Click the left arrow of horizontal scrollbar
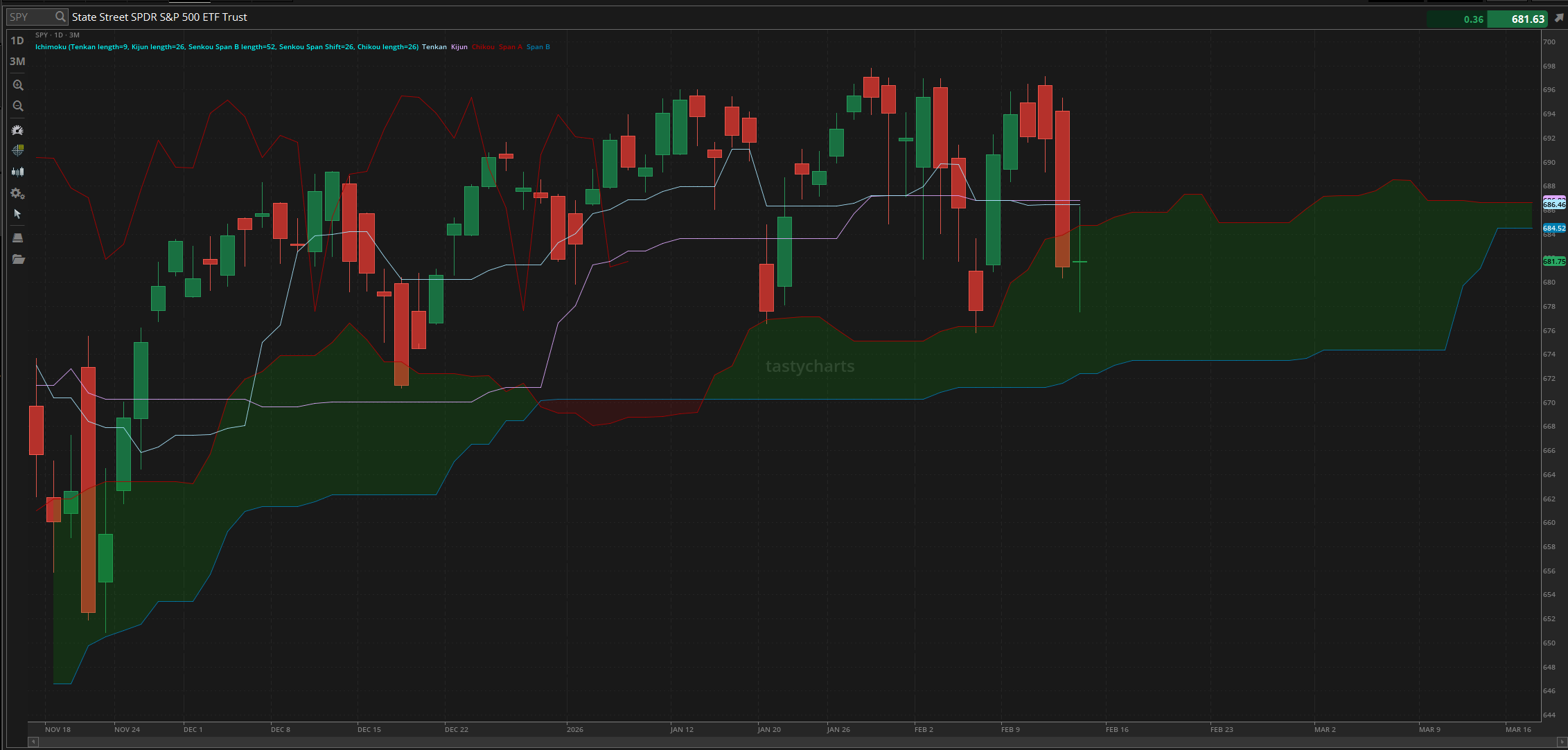The height and width of the screenshot is (750, 1568). click(33, 742)
